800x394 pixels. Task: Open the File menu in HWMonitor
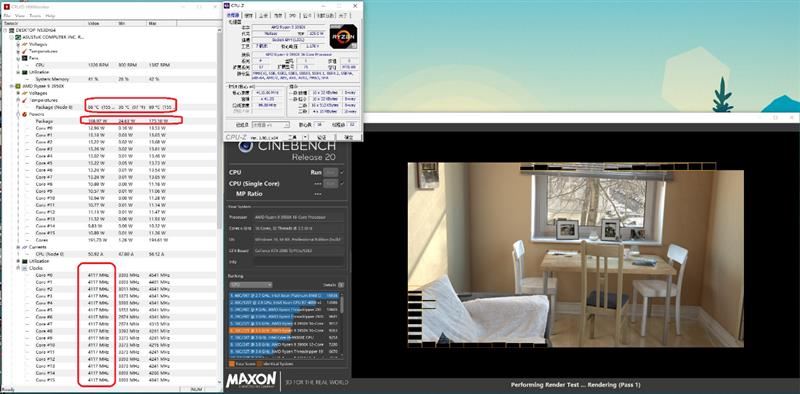coord(7,16)
